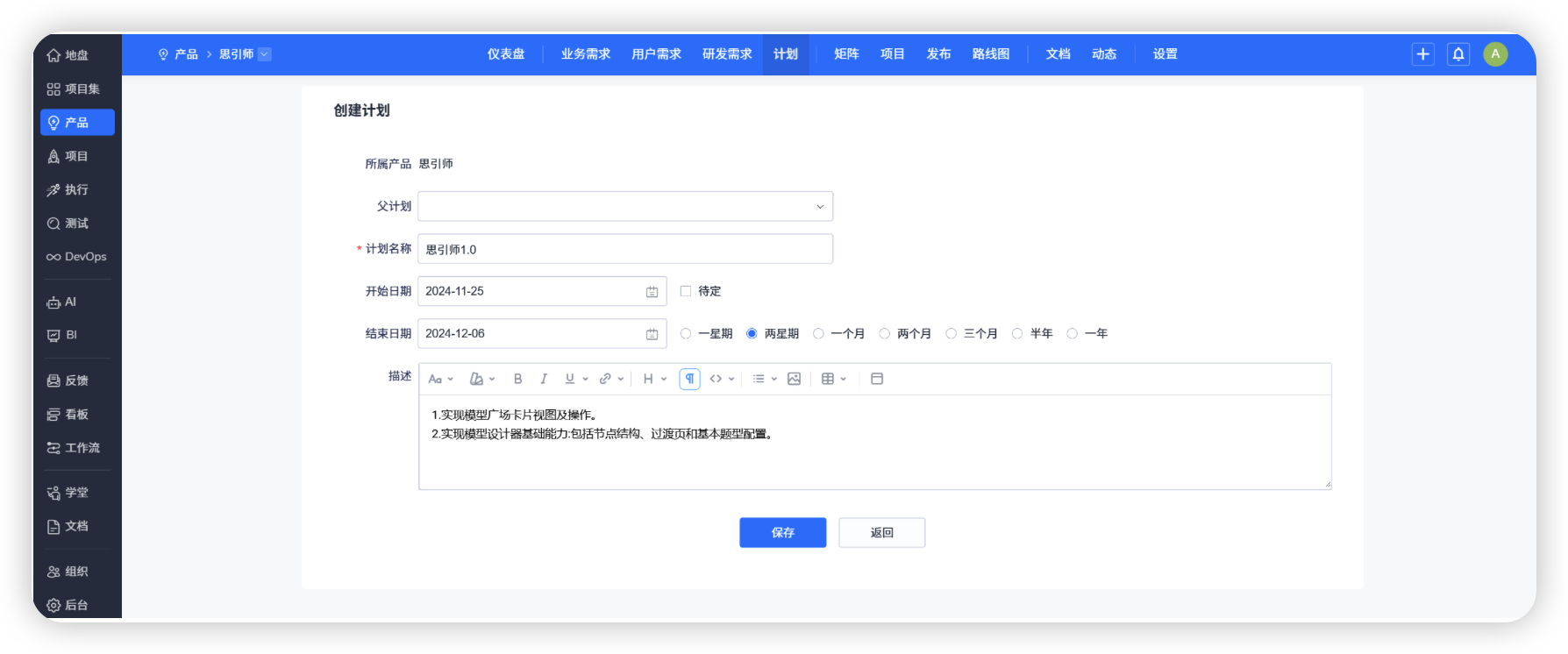Click the list icon in editor toolbar
1568x654 pixels.
pos(759,379)
